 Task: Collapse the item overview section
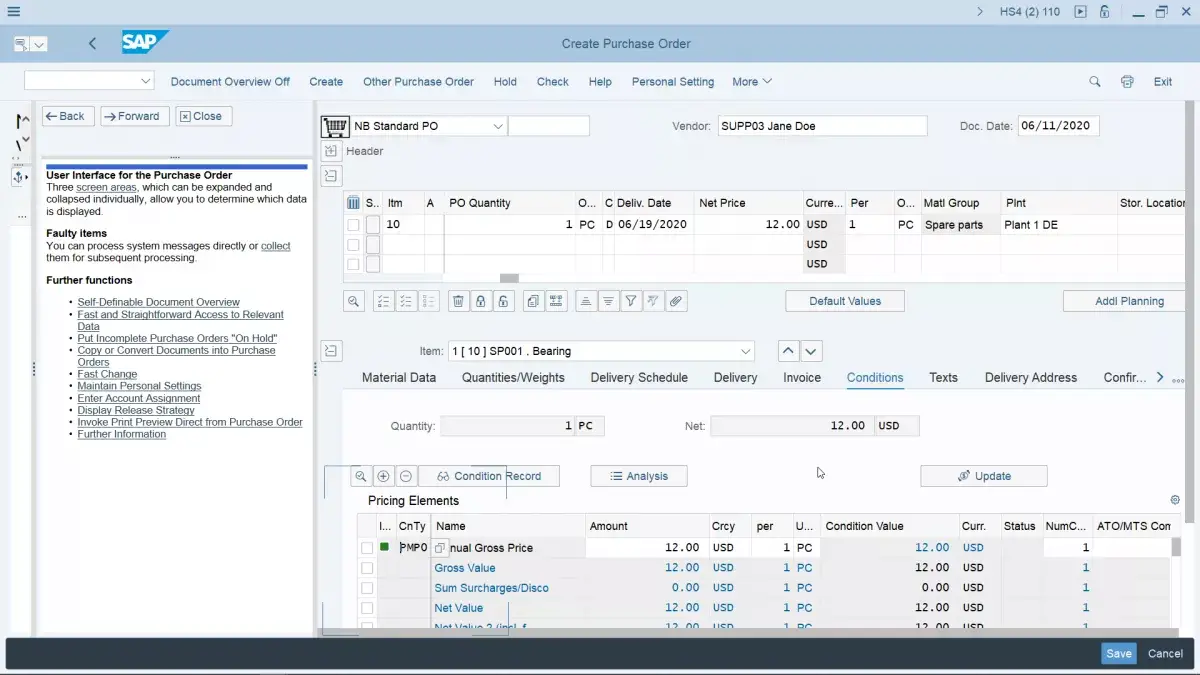[331, 176]
